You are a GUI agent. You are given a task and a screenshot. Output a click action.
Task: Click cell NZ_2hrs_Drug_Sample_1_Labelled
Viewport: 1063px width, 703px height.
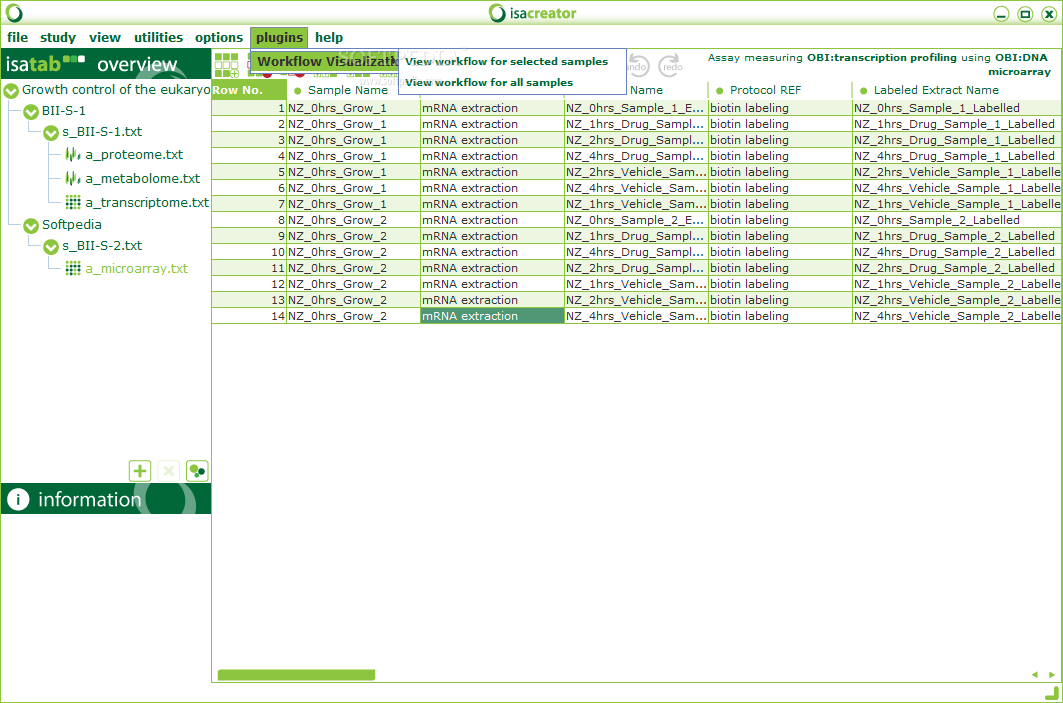click(x=957, y=140)
